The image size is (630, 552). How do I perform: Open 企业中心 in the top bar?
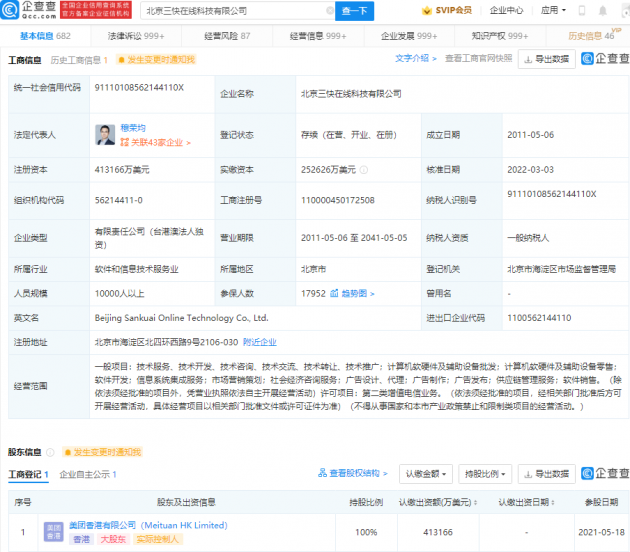point(506,10)
